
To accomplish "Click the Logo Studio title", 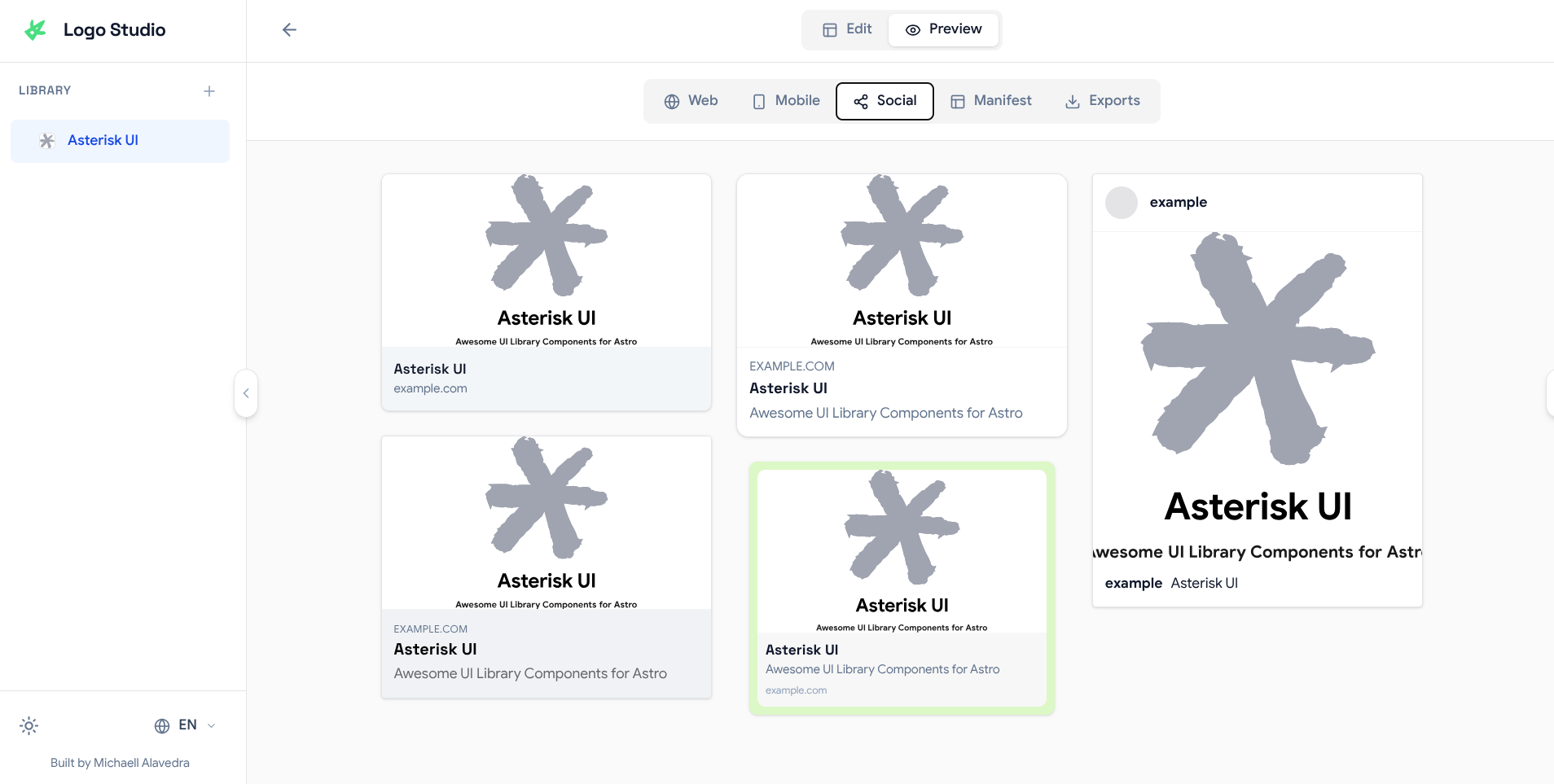I will coord(115,30).
